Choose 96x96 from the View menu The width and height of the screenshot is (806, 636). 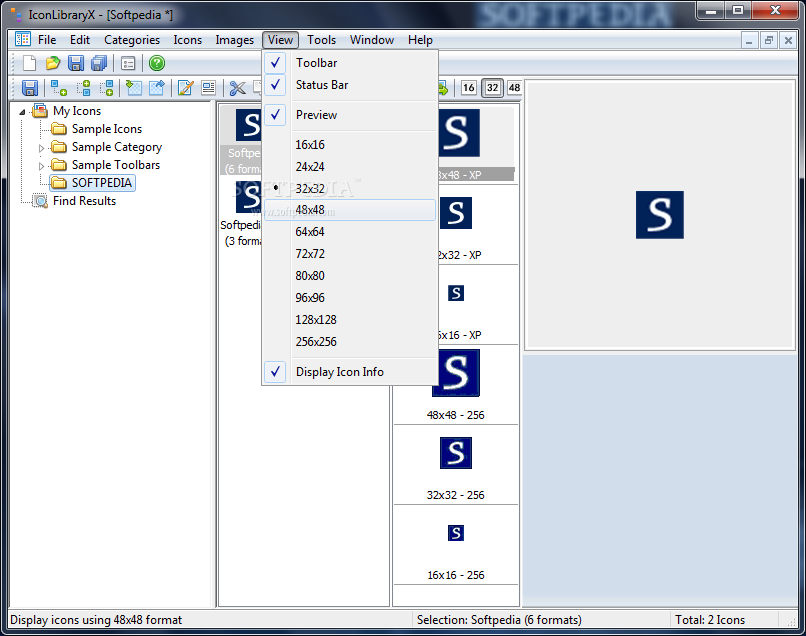pos(350,298)
